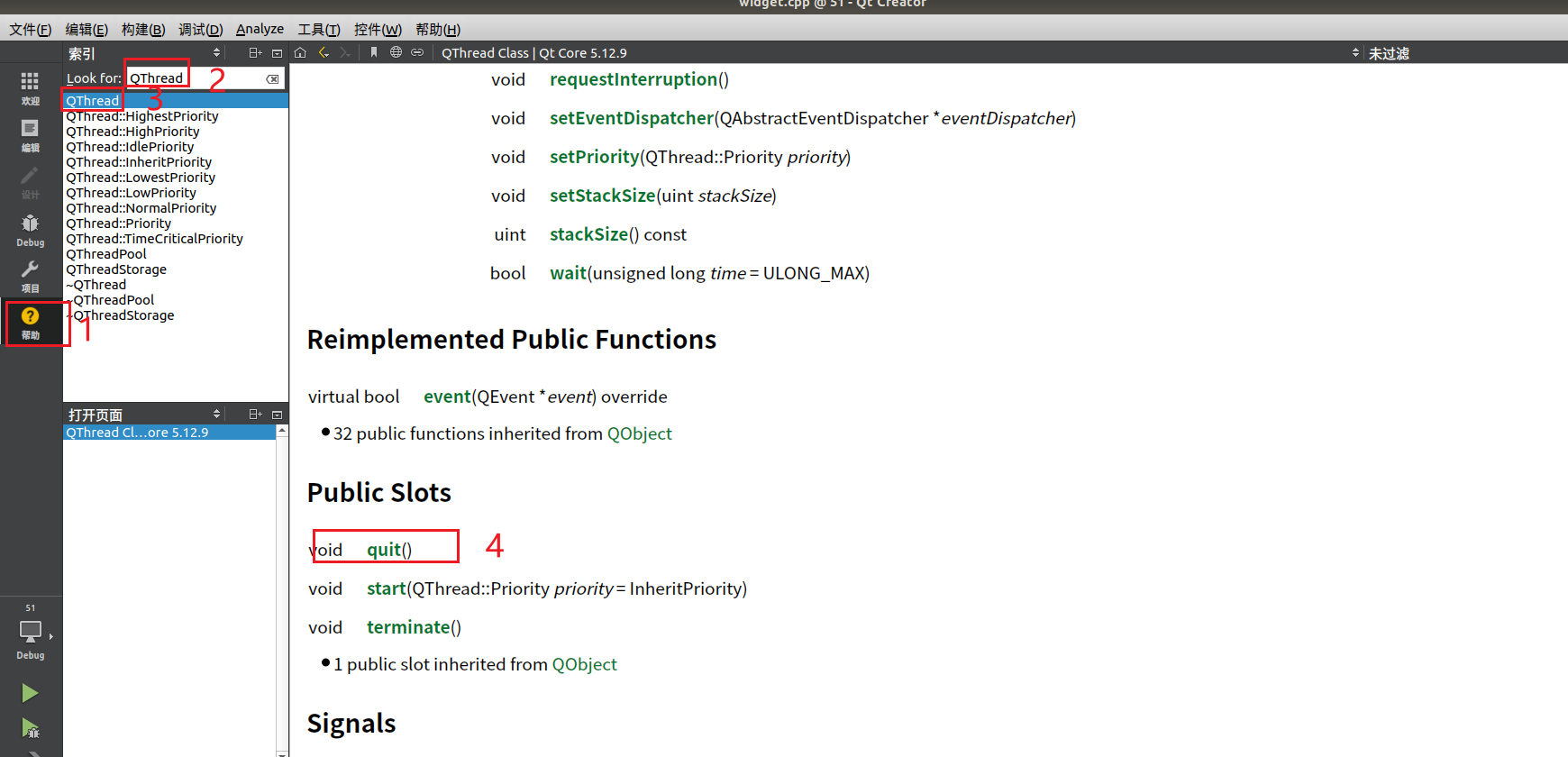Open the requestInterruption() function link
This screenshot has width=1568, height=757.
click(634, 79)
